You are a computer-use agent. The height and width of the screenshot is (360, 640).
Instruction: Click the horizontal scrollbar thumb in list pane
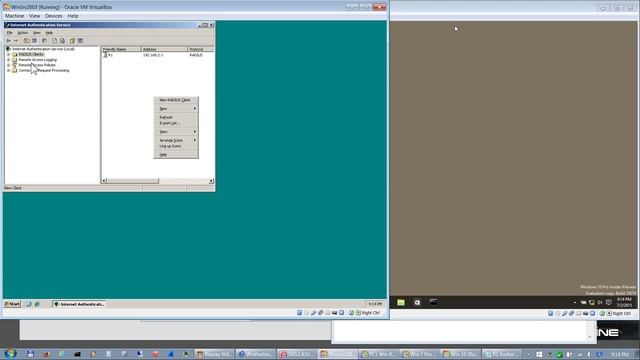coord(133,181)
